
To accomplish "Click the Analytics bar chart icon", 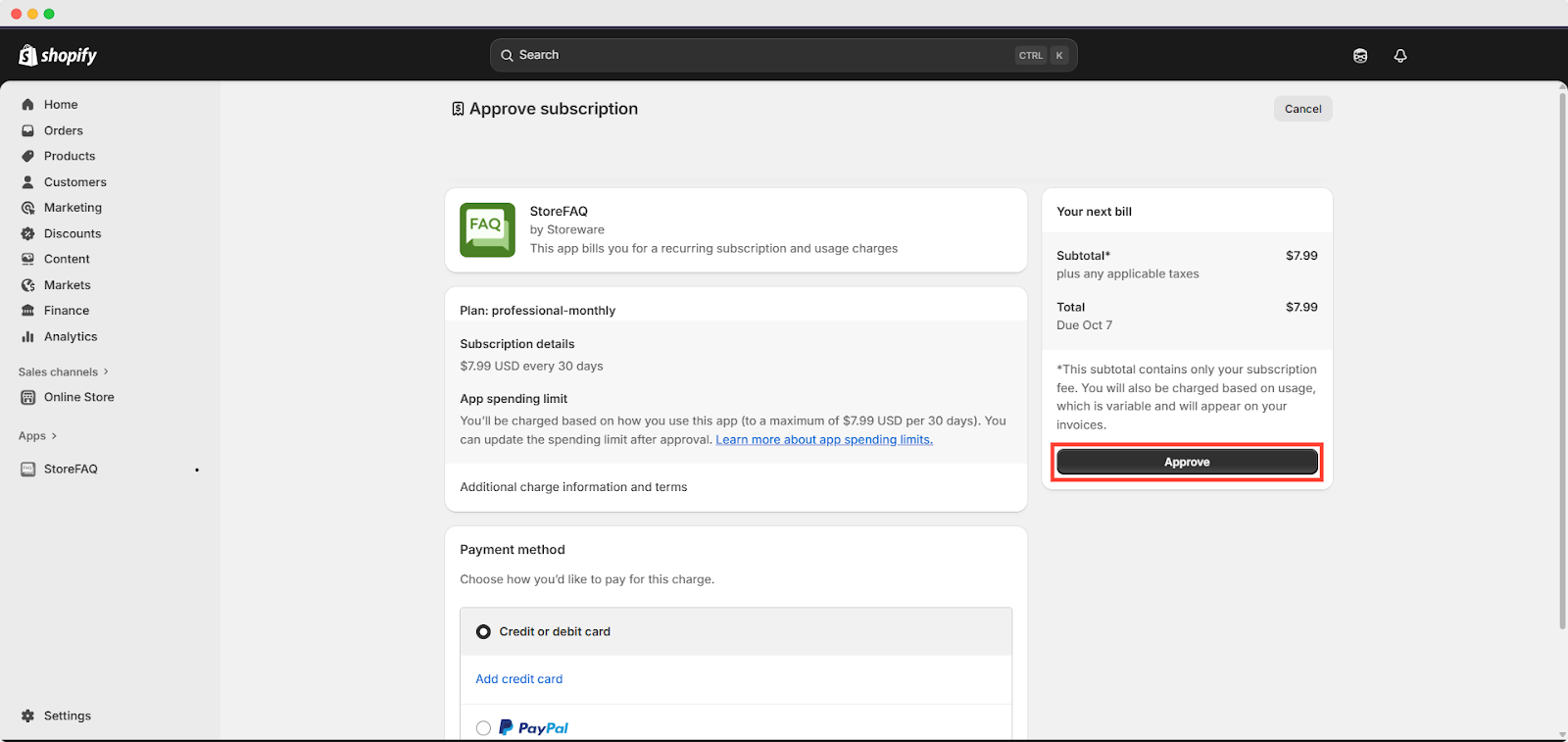I will (27, 336).
